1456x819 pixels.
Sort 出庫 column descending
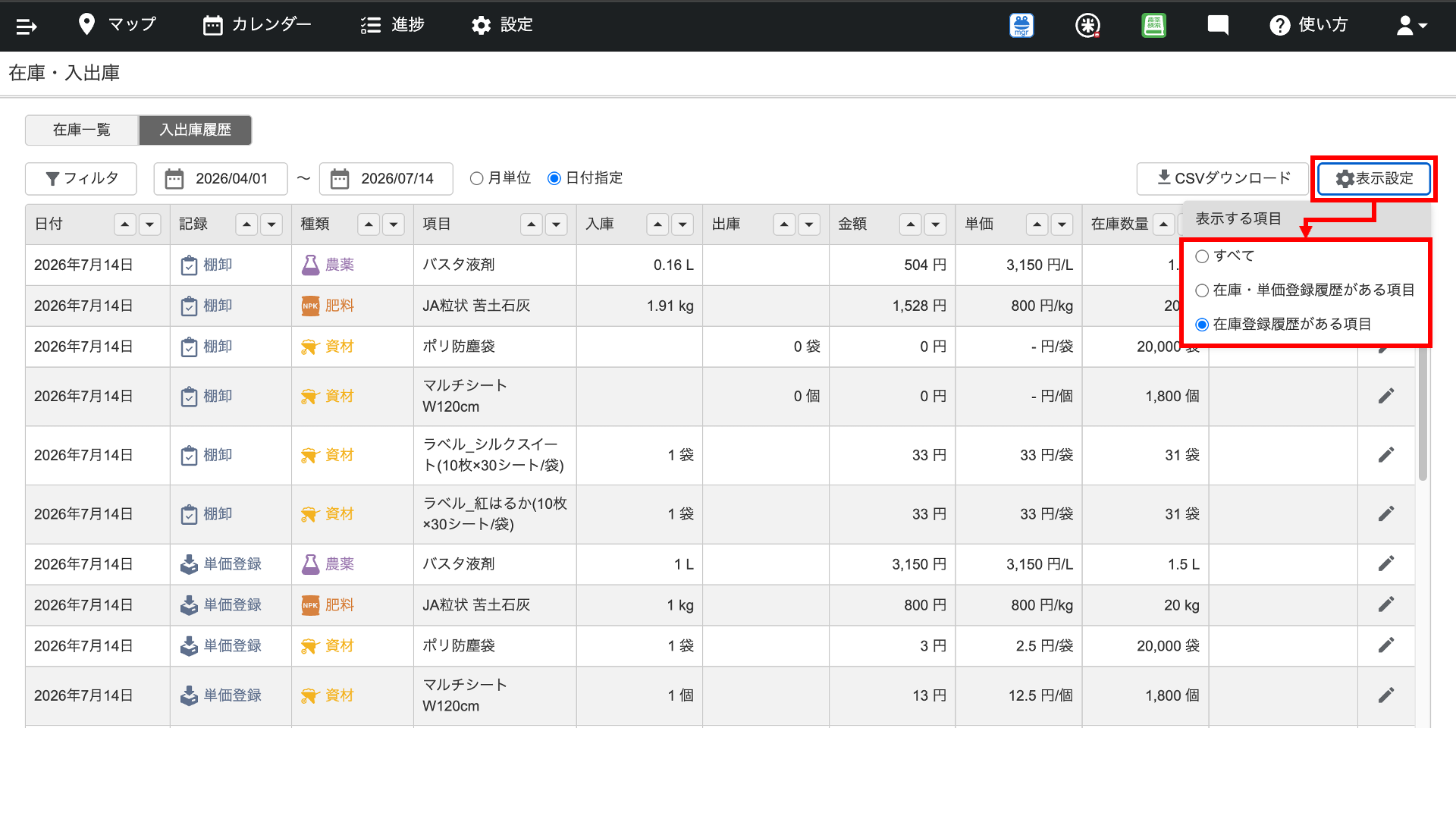click(x=809, y=224)
